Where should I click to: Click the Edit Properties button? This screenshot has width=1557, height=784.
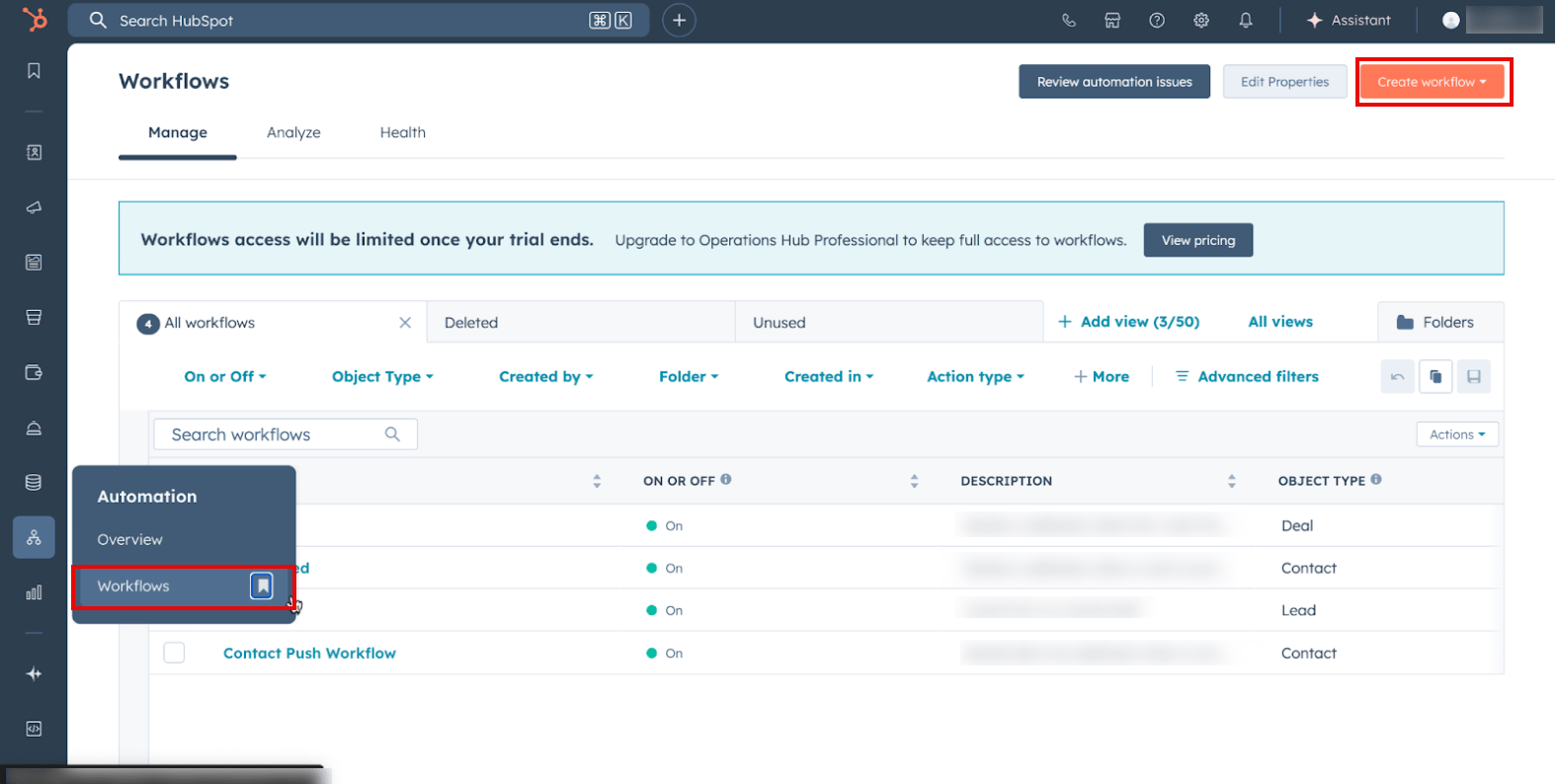tap(1284, 82)
